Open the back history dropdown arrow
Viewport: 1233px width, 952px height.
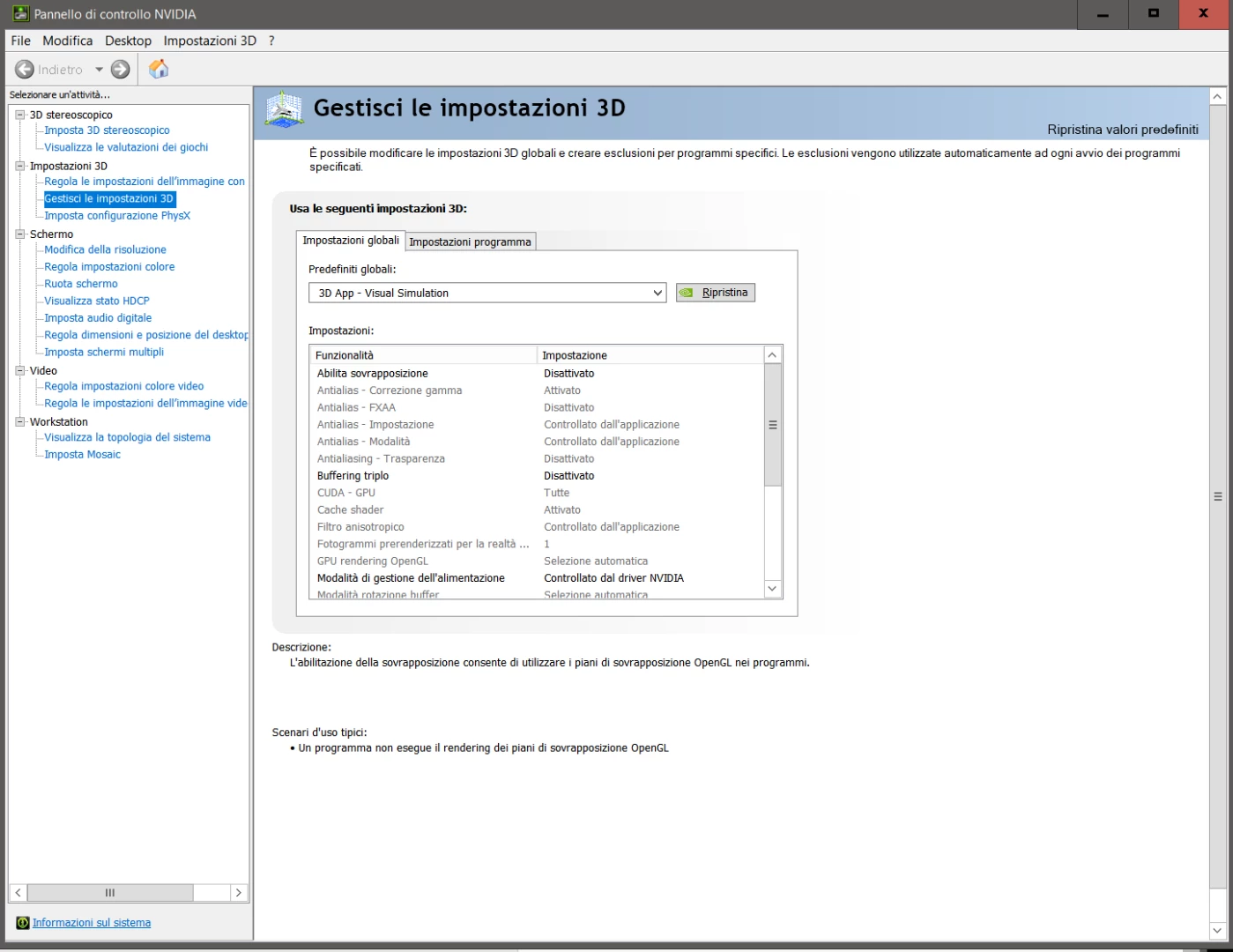(99, 70)
